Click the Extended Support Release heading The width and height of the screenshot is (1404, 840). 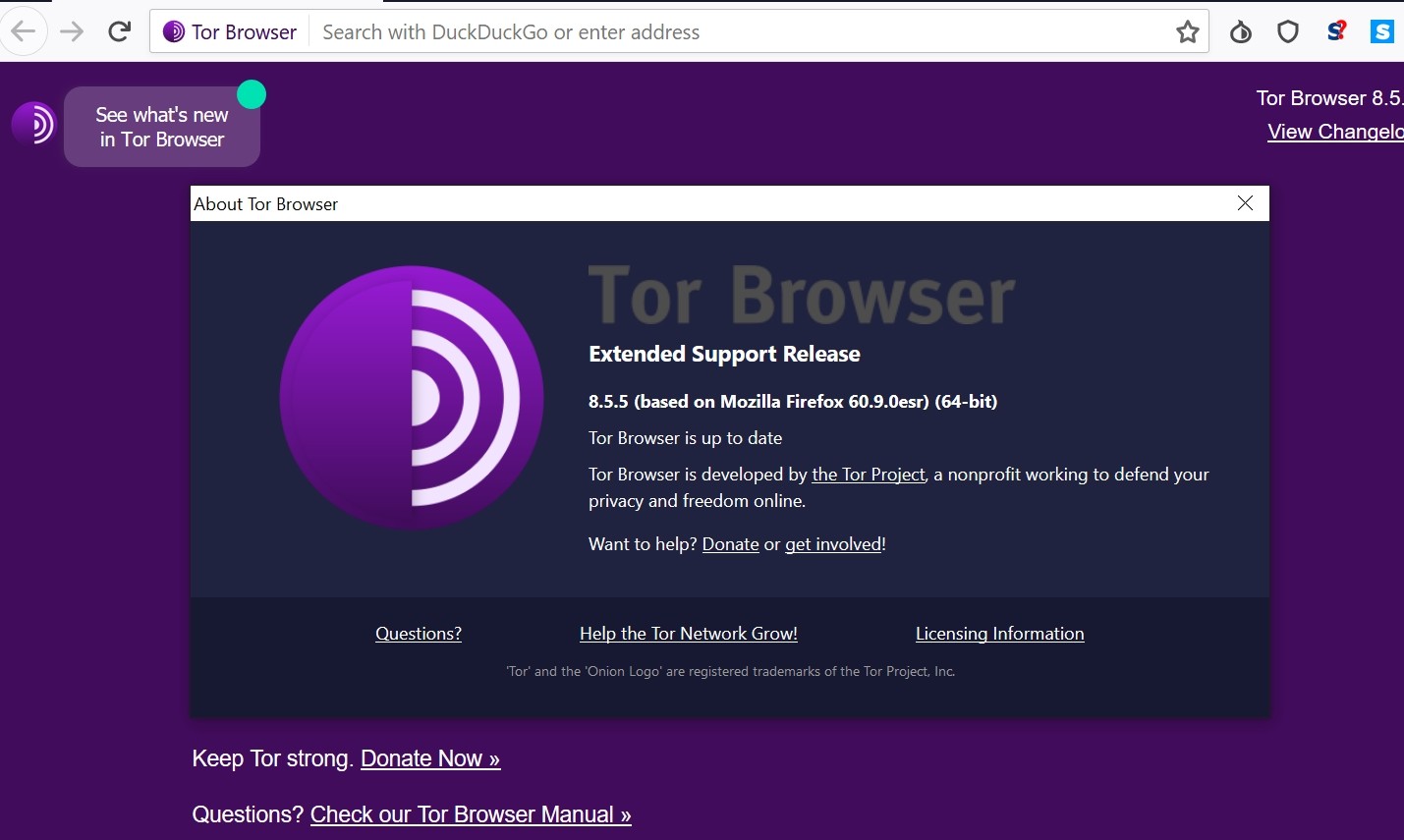pyautogui.click(x=724, y=355)
